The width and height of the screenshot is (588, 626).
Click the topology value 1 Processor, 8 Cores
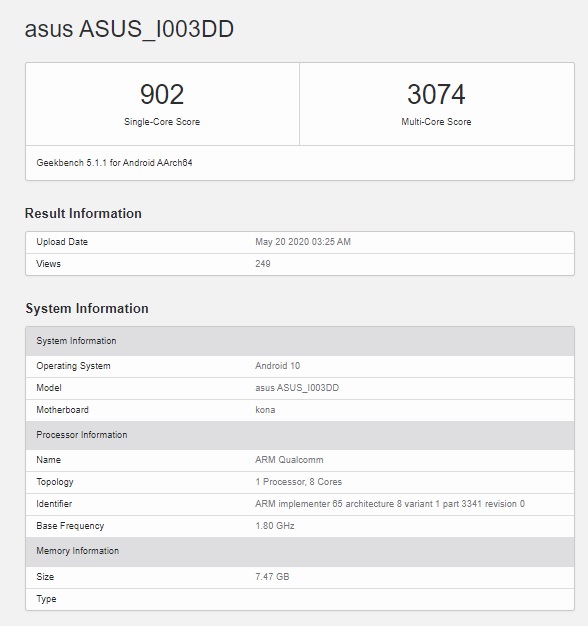[299, 482]
